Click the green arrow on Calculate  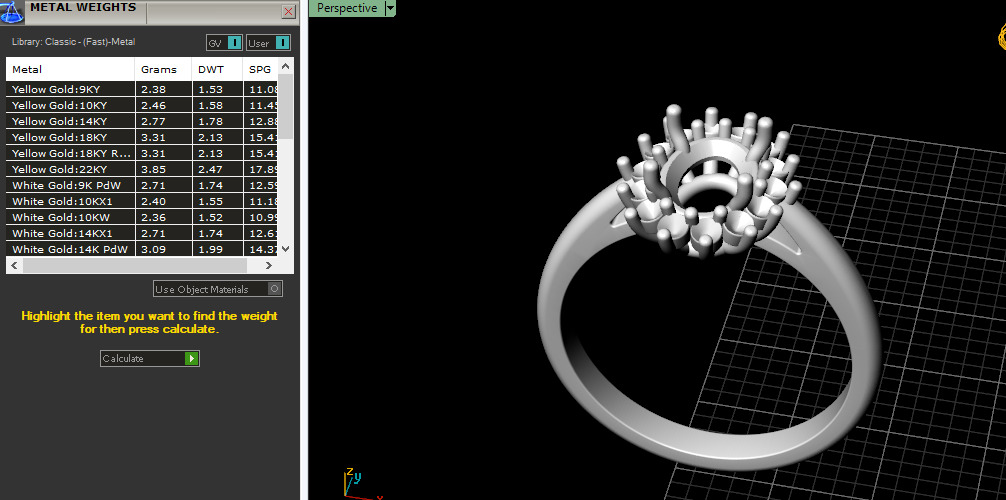(x=191, y=358)
